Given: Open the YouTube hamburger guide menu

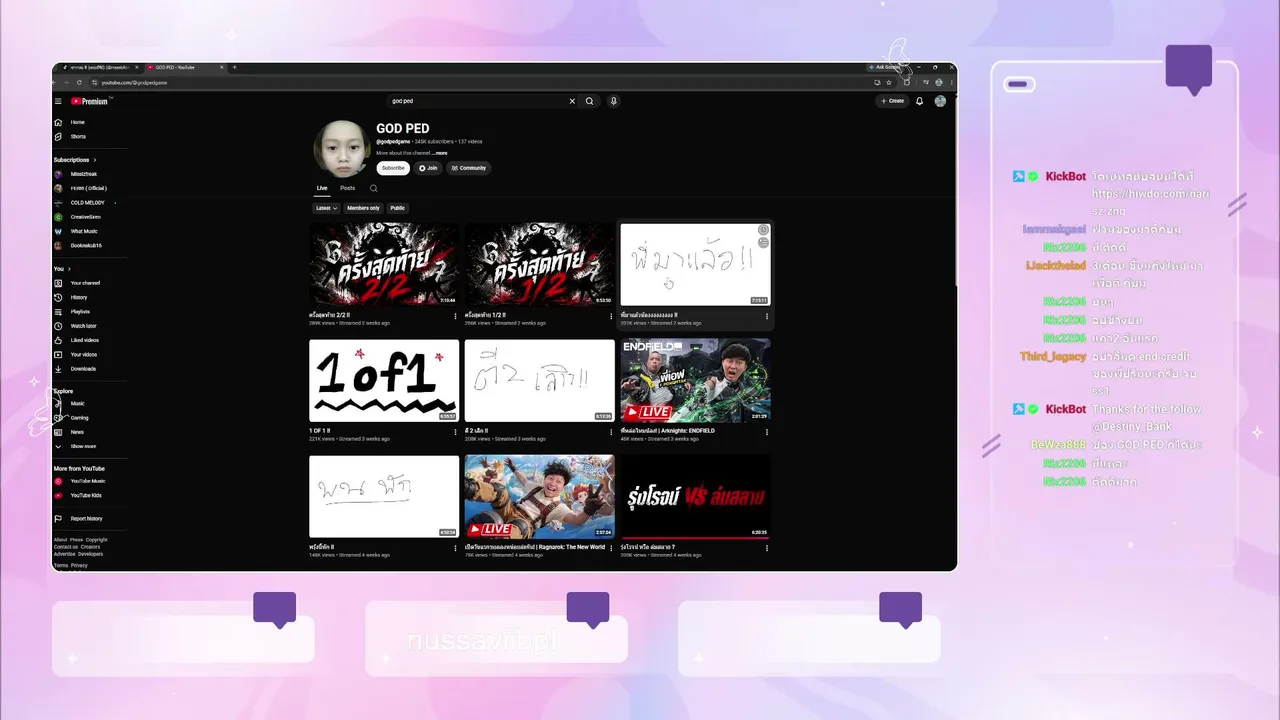Looking at the screenshot, I should (x=58, y=101).
